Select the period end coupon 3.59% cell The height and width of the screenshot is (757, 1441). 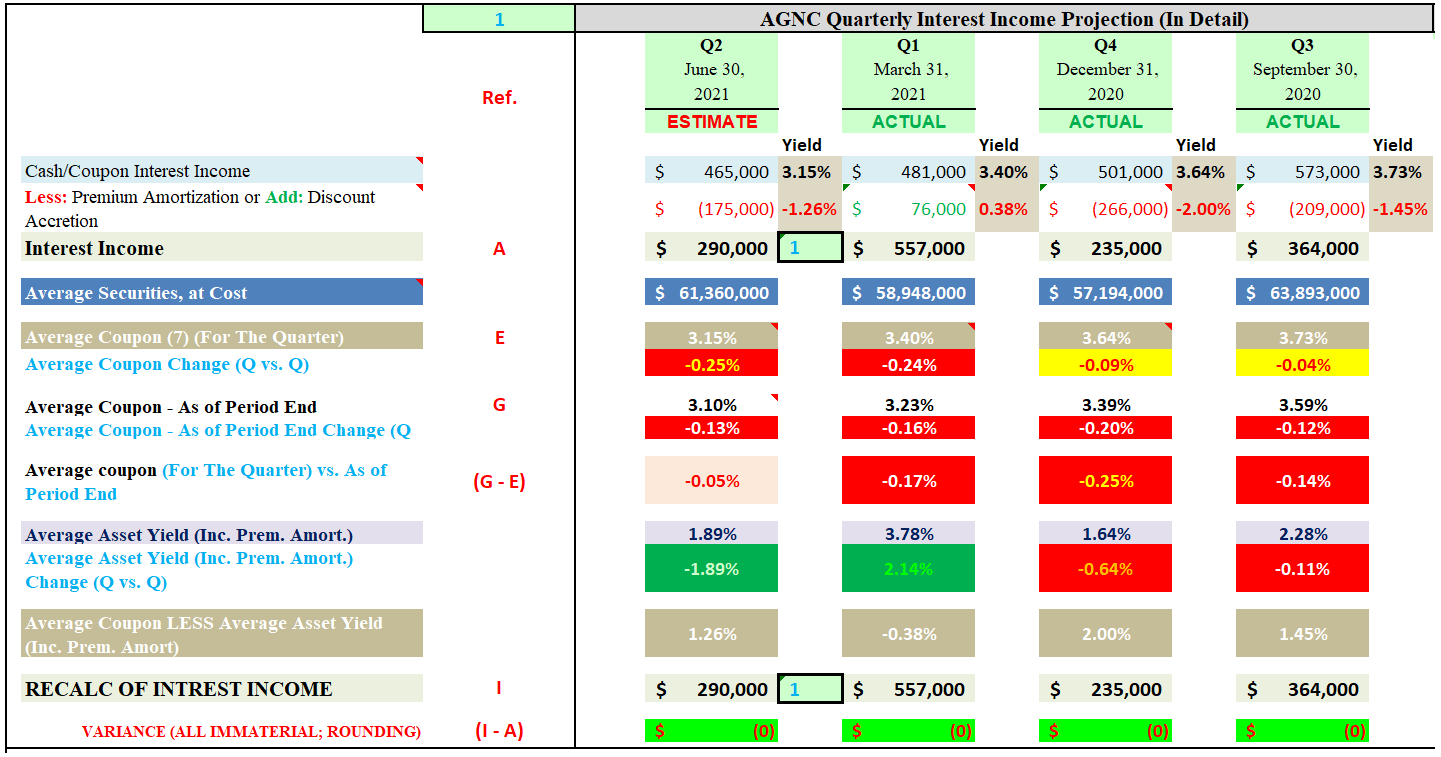[x=1302, y=405]
